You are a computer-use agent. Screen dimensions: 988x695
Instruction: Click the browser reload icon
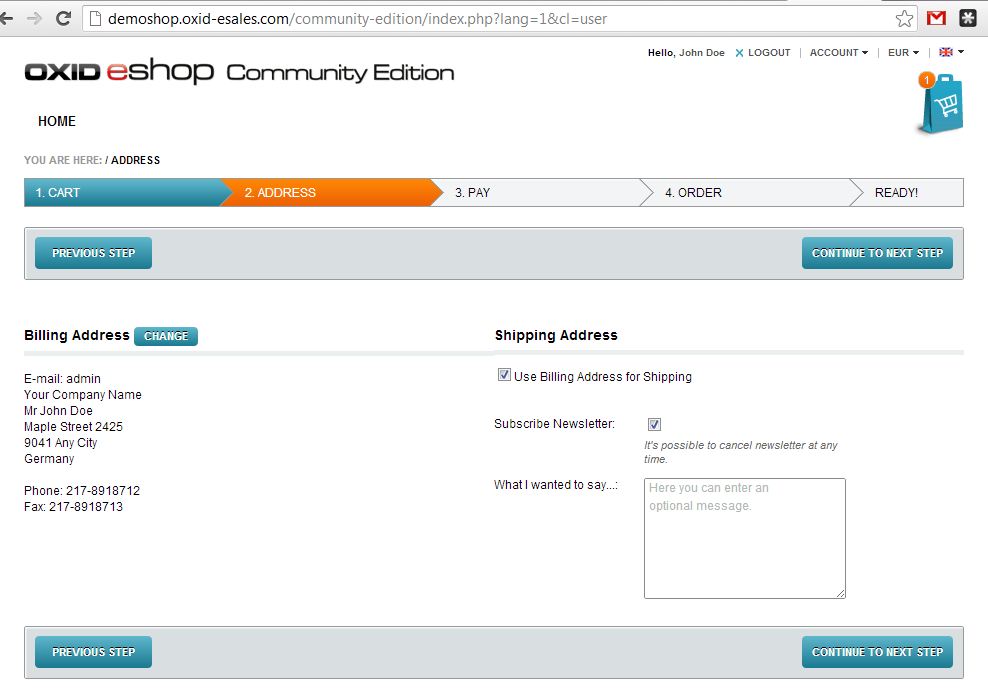coord(63,18)
